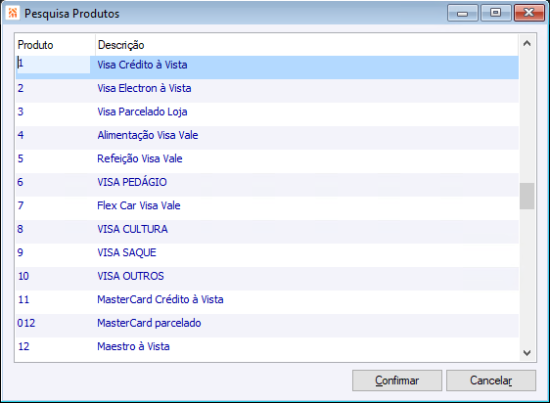Screen dimensions: 550x403
Task: Click the vertical scrollbar thumb
Action: tap(527, 196)
